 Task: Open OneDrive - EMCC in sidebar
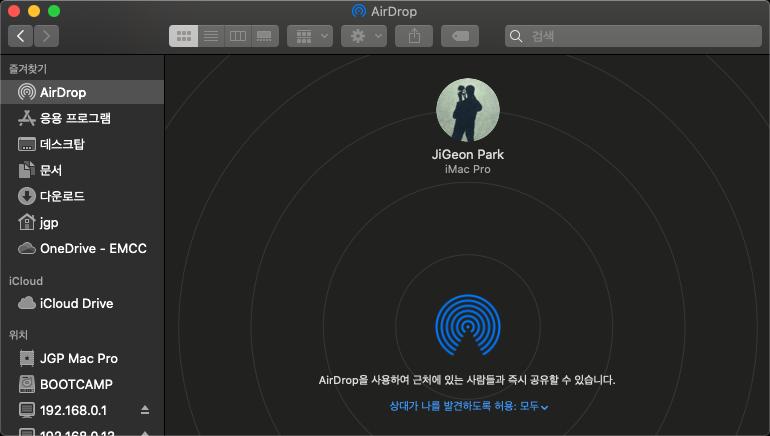pyautogui.click(x=82, y=248)
